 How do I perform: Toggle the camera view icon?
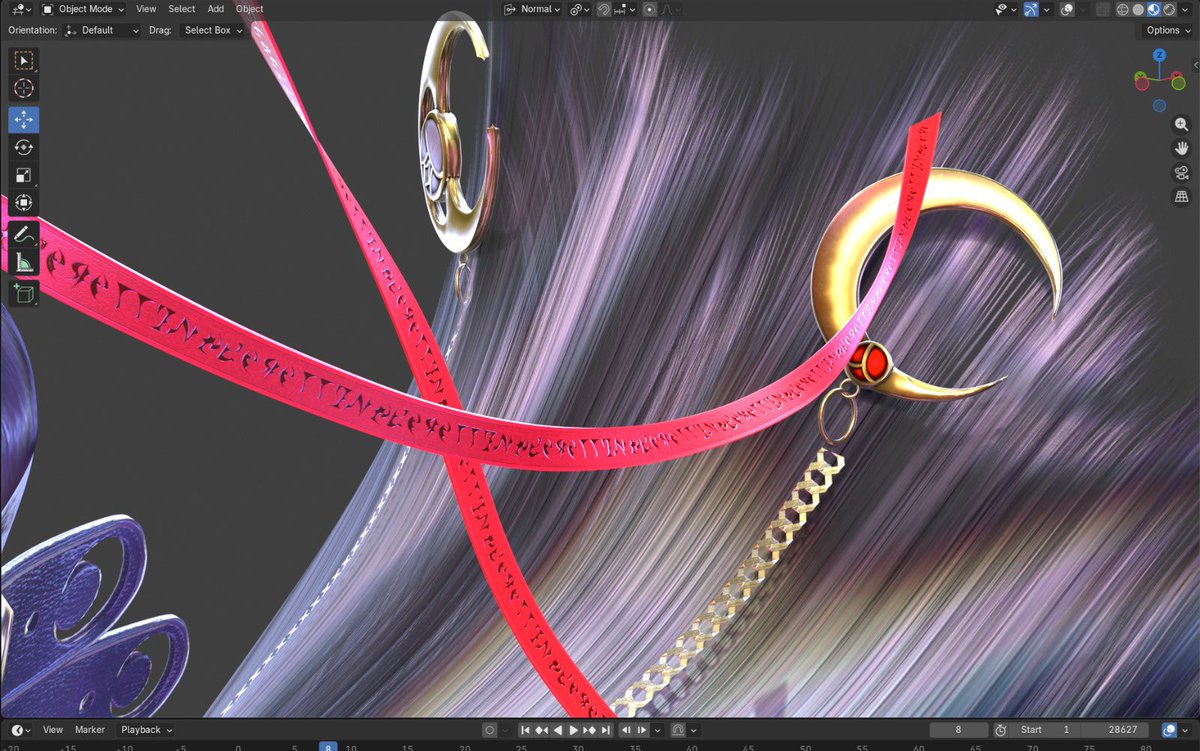[1181, 173]
